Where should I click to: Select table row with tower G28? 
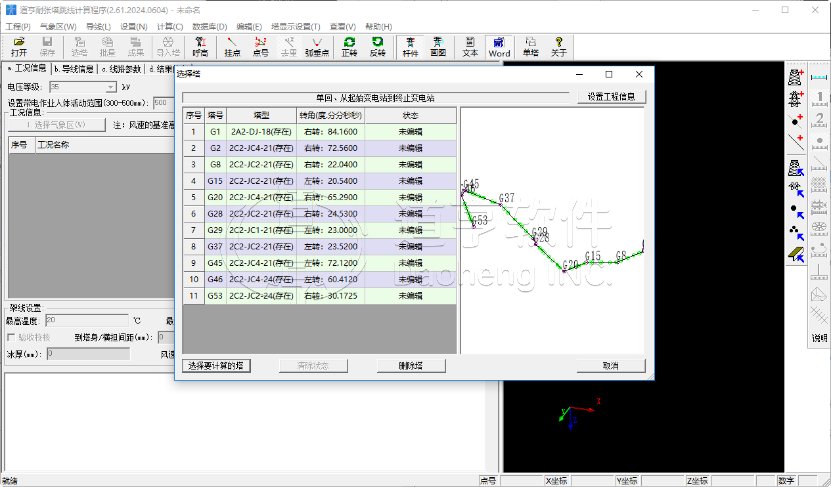(x=320, y=214)
